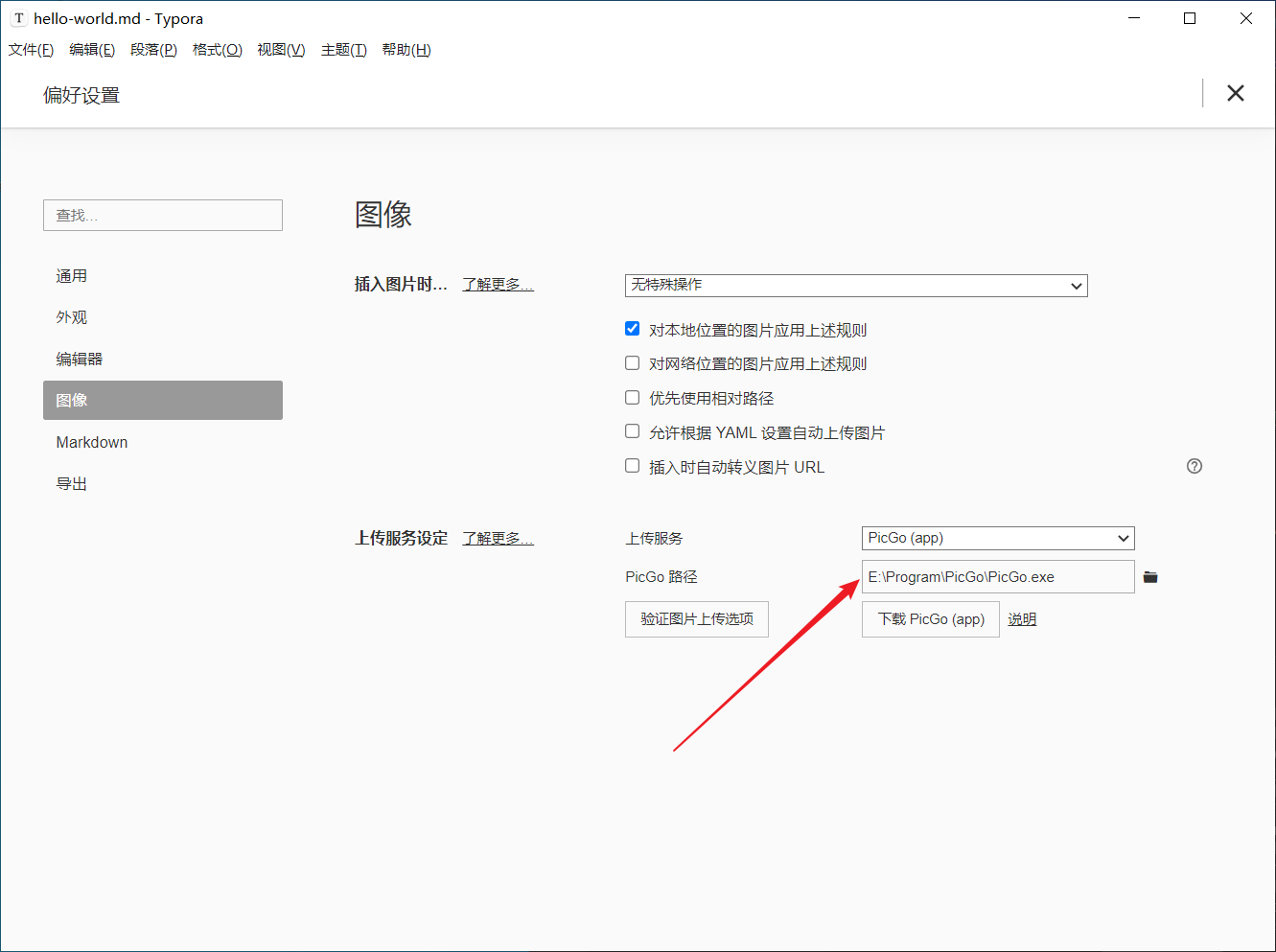Select Markdown settings category in sidebar
Viewport: 1276px width, 952px height.
click(92, 442)
